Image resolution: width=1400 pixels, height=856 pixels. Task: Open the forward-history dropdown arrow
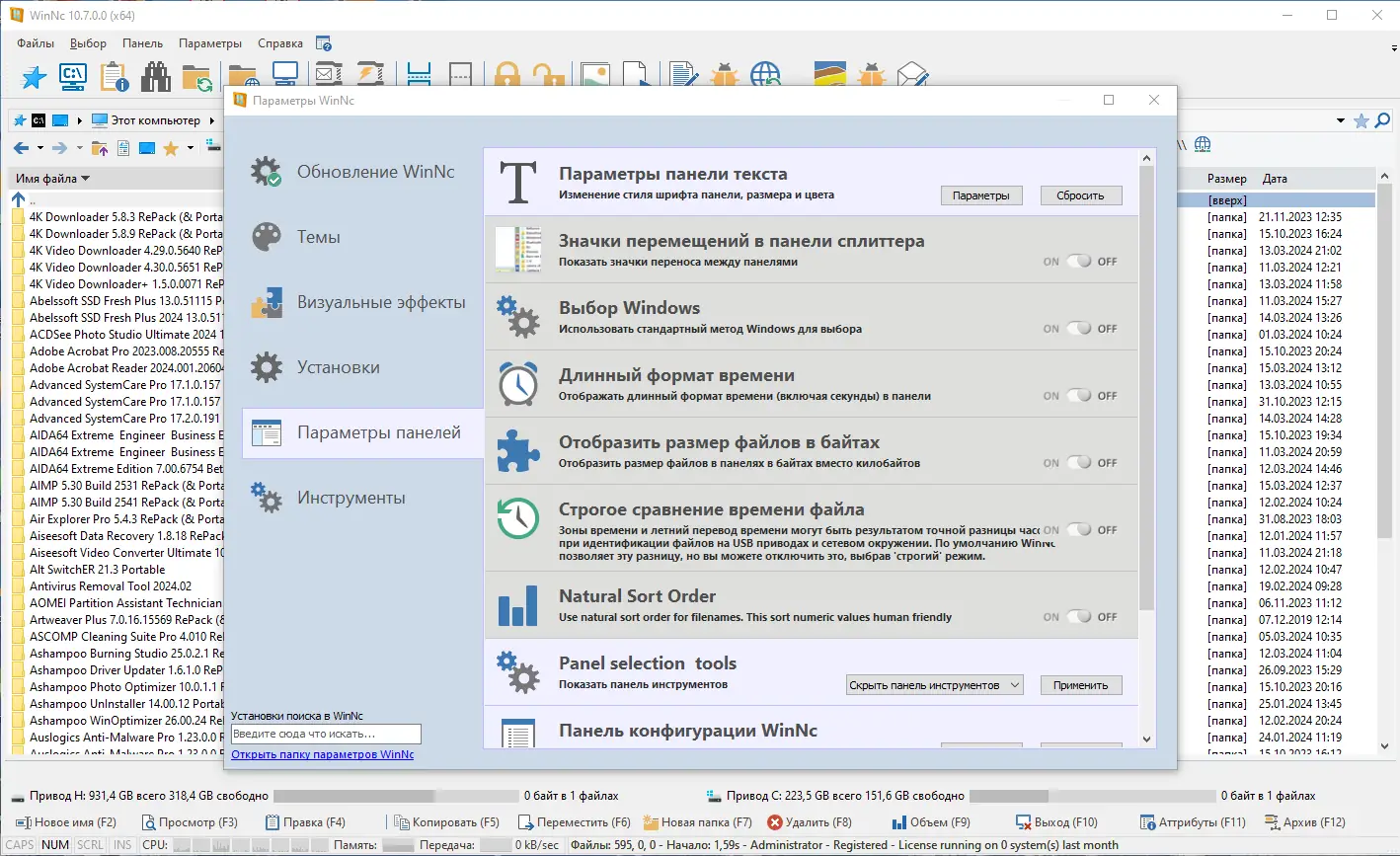(78, 148)
